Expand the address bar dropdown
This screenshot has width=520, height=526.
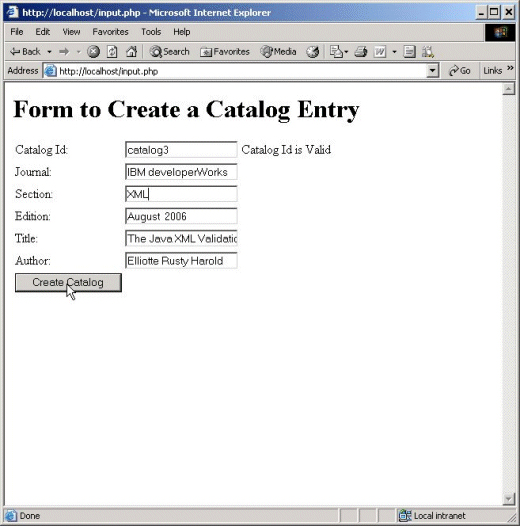click(x=432, y=71)
